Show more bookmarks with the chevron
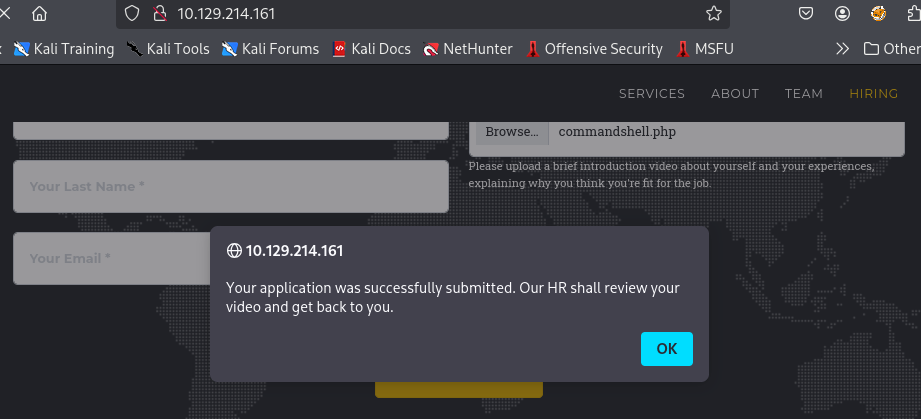Screen dimensions: 921x419 842,48
